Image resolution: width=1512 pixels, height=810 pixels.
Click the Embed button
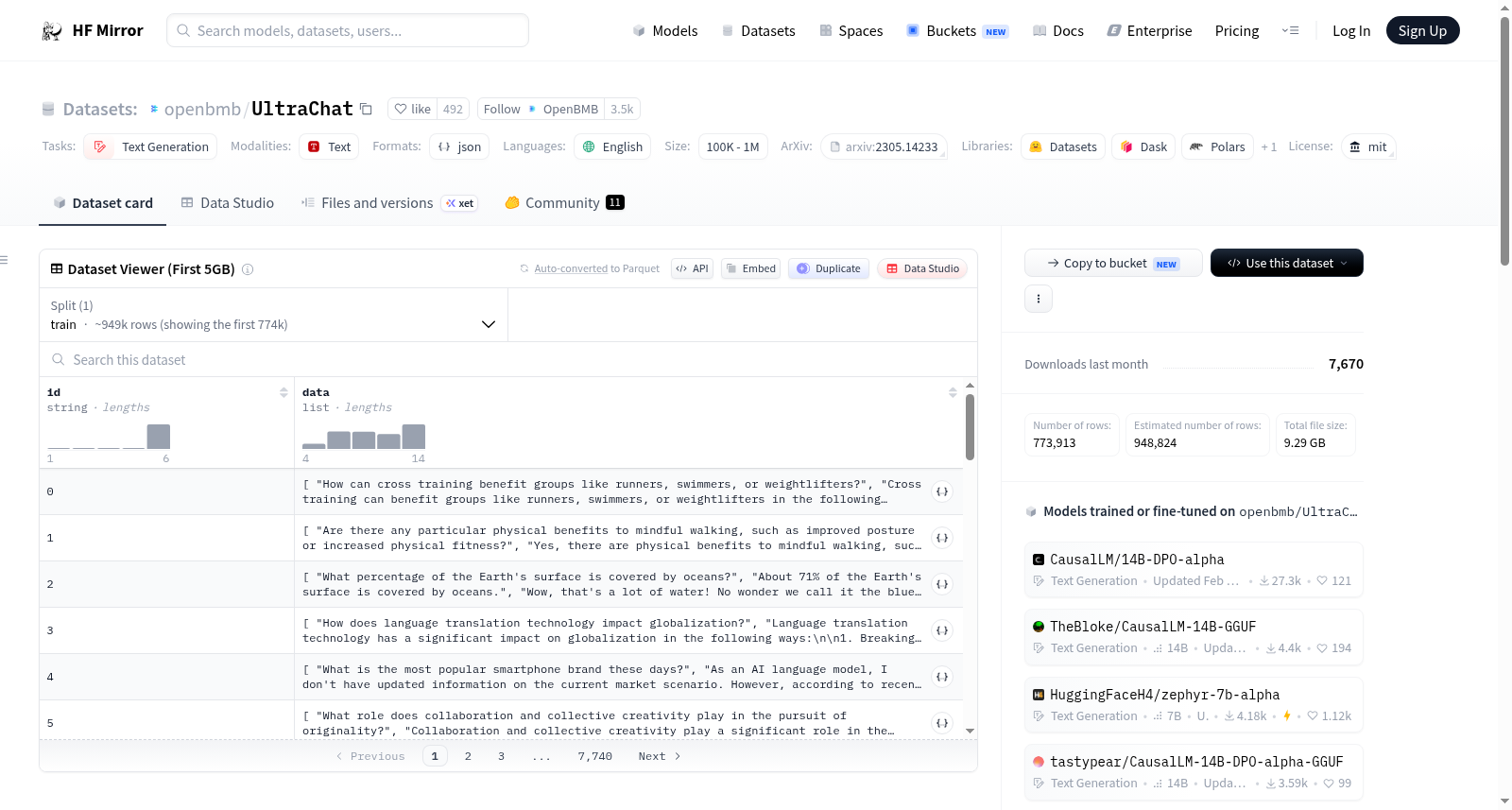[x=751, y=268]
